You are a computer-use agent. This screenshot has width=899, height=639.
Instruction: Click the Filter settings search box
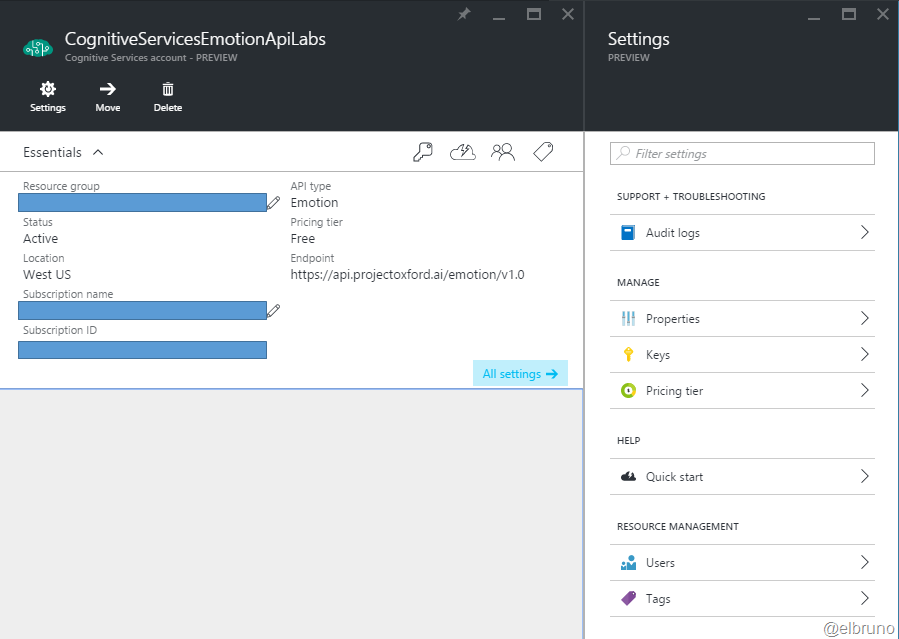(742, 154)
